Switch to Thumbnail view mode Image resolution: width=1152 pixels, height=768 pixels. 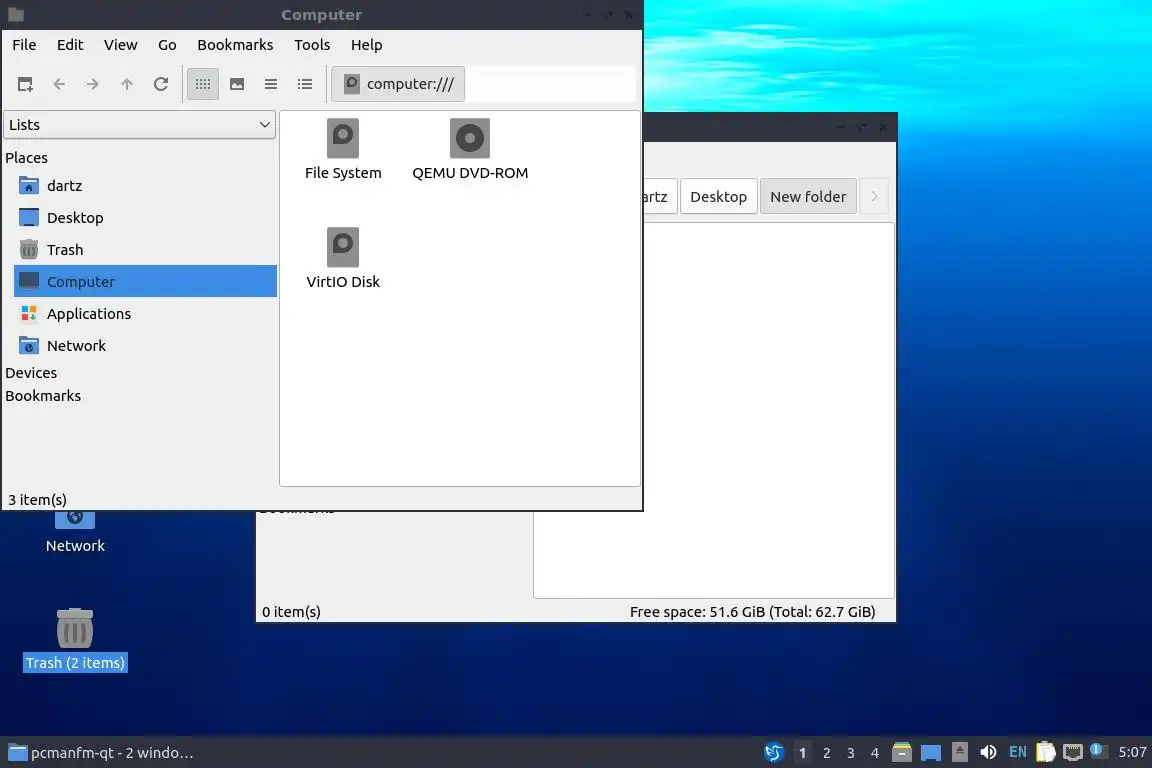237,85
